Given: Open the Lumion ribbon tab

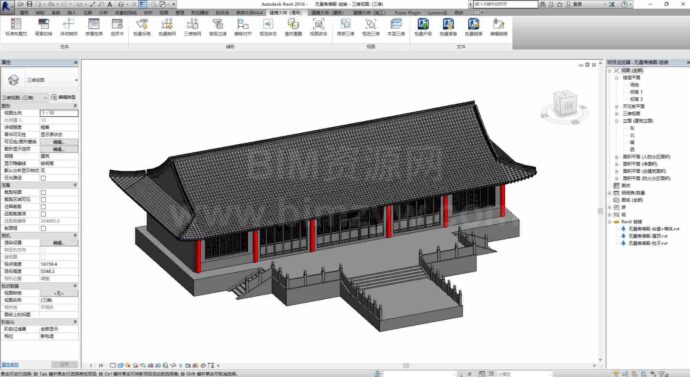Looking at the screenshot, I should (x=437, y=13).
